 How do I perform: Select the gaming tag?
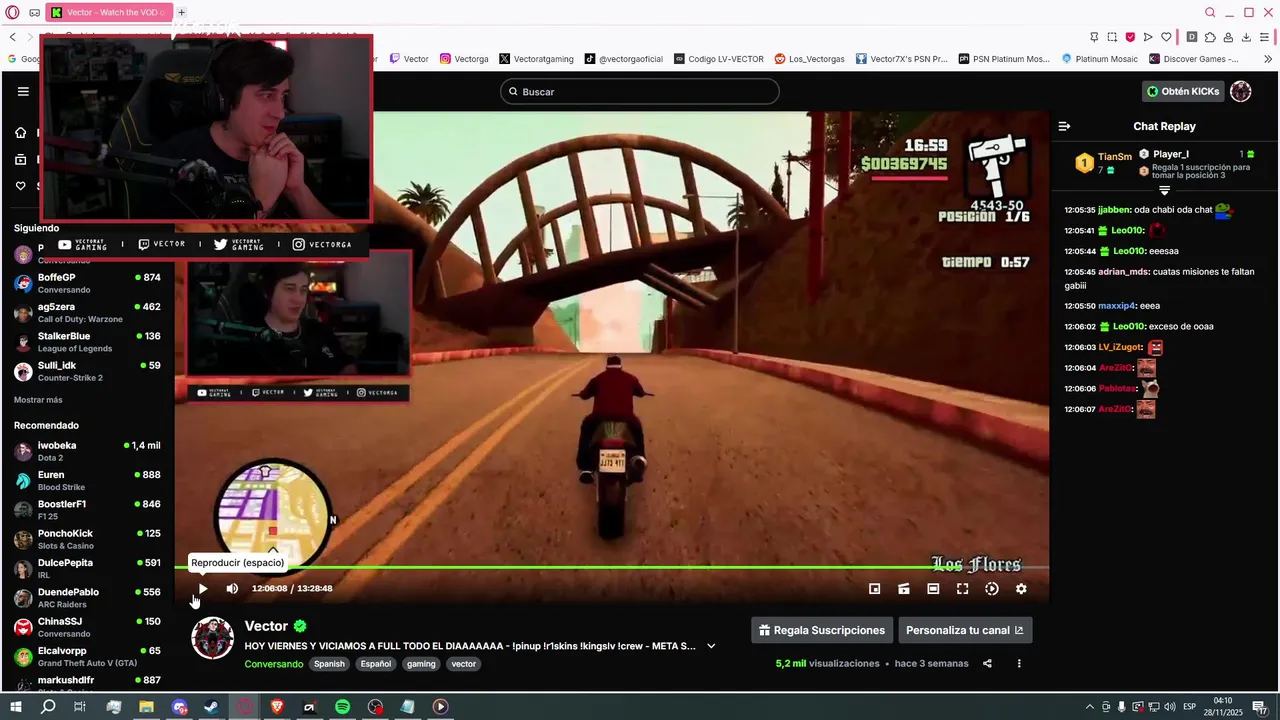coord(421,664)
